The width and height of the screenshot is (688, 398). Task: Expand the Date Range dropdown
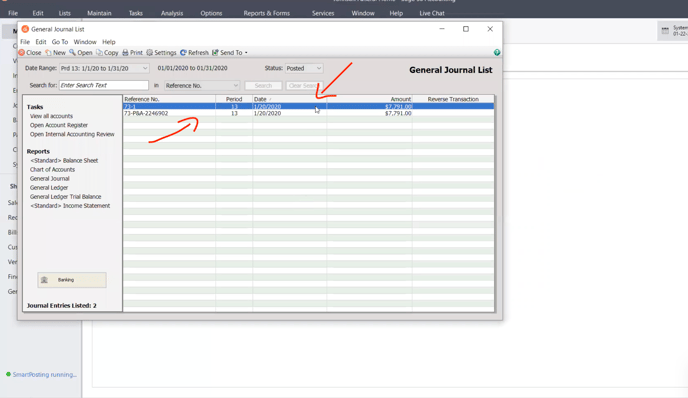tap(145, 68)
